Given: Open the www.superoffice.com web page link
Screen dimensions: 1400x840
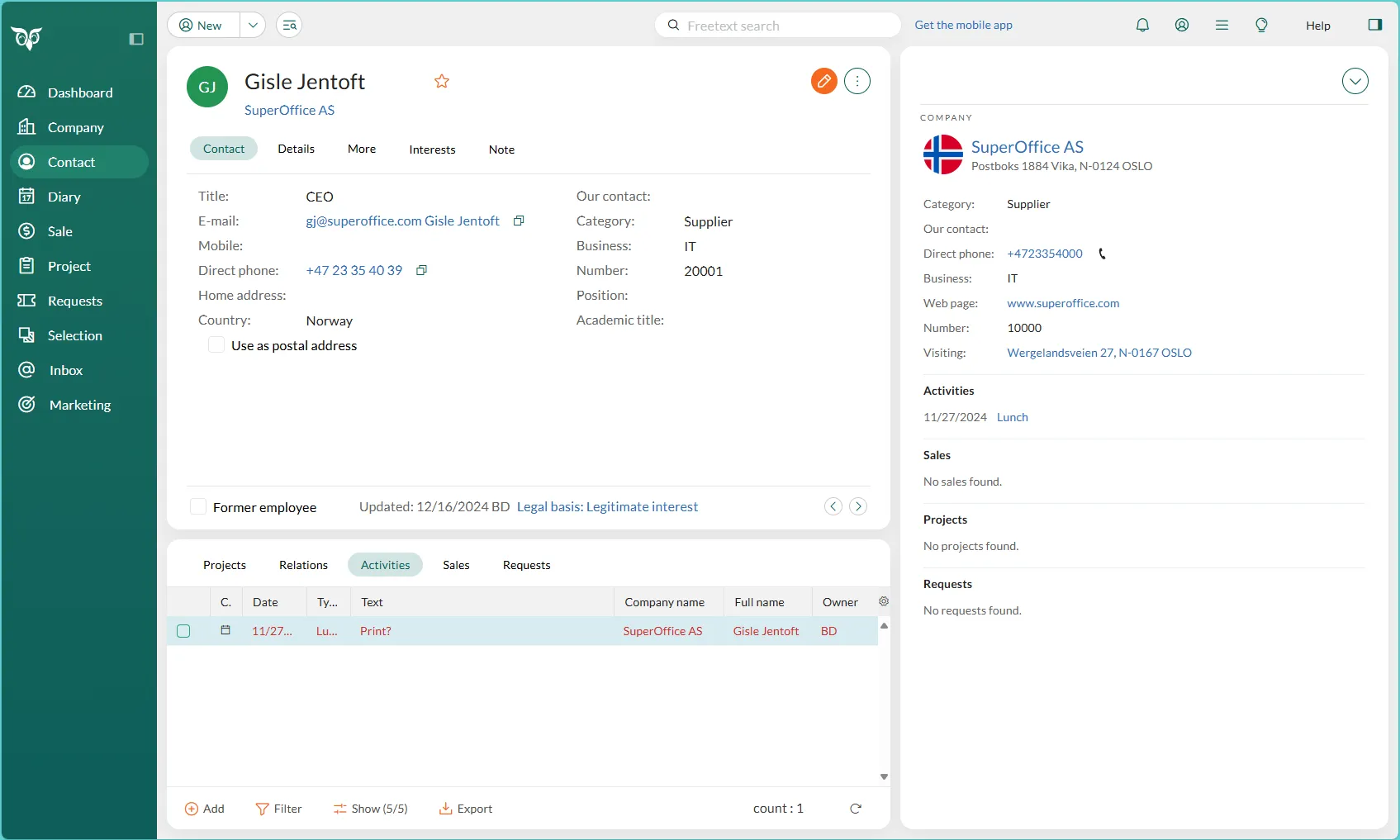Looking at the screenshot, I should [x=1063, y=303].
